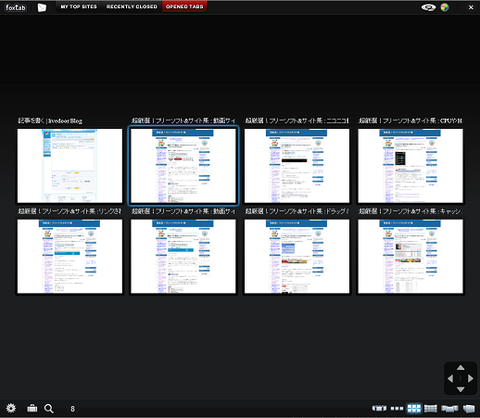Click the foxtab logo
Viewport: 480px width, 418px height.
click(x=15, y=7)
